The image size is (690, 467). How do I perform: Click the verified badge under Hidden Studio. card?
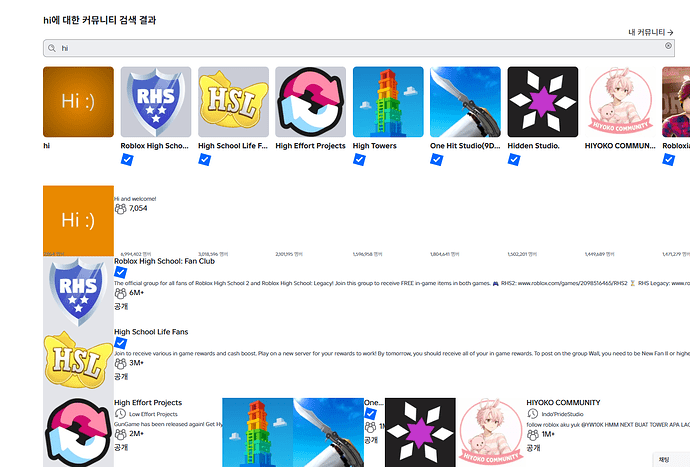[x=514, y=160]
